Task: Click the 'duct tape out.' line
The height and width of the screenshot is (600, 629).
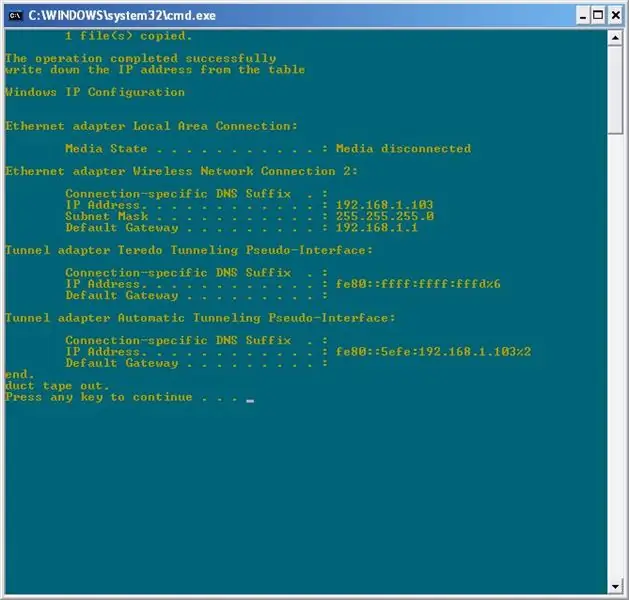Action: click(x=57, y=386)
